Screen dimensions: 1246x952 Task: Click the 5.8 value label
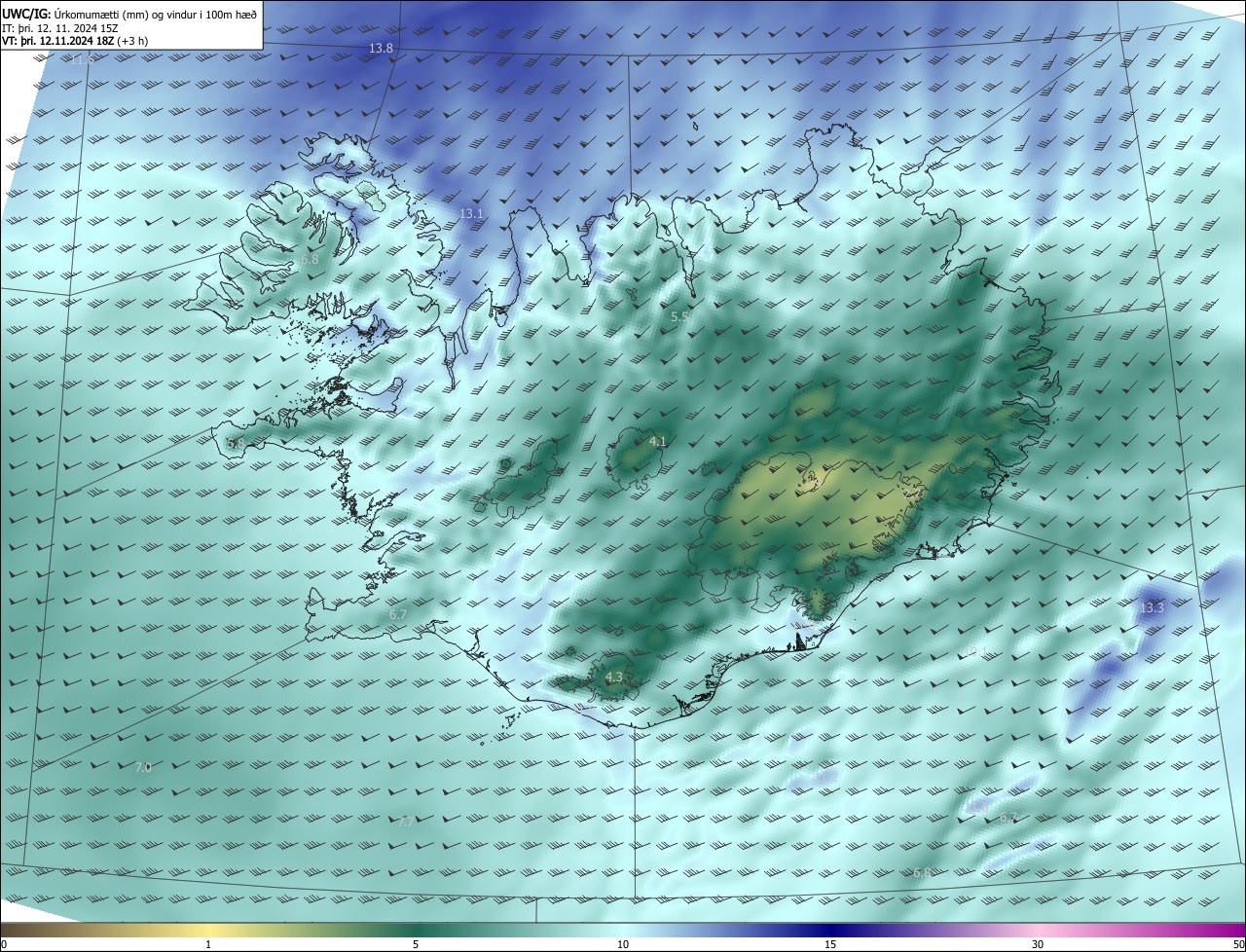click(x=236, y=444)
